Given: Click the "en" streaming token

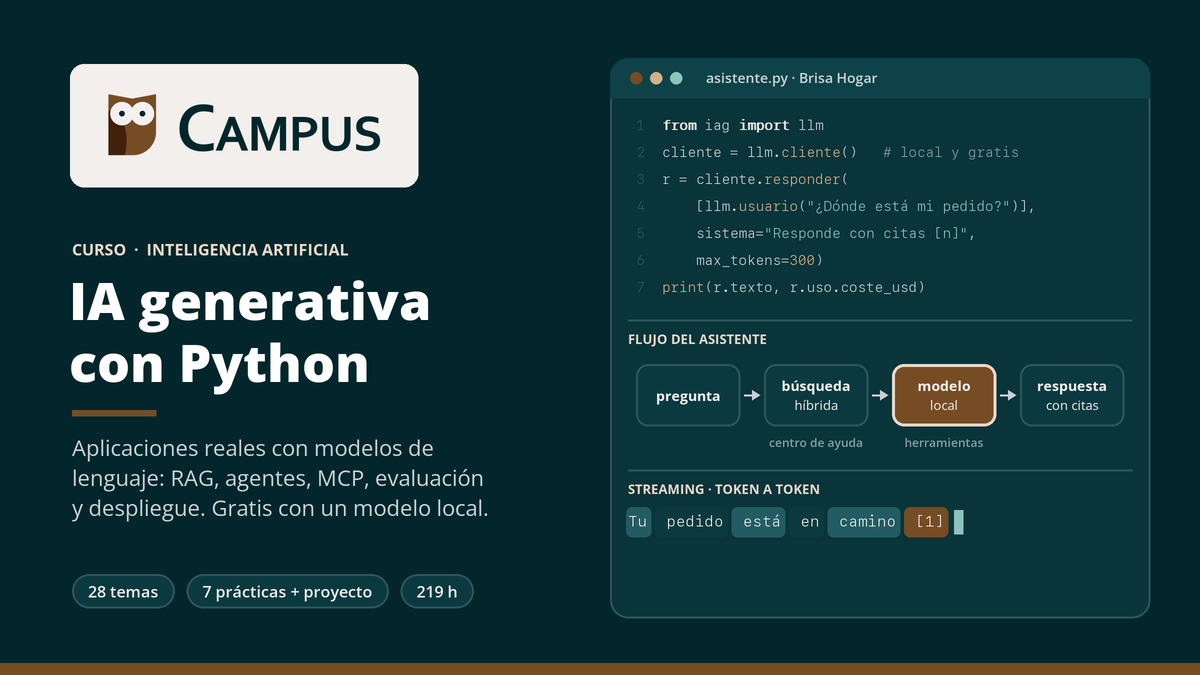Looking at the screenshot, I should (x=809, y=522).
